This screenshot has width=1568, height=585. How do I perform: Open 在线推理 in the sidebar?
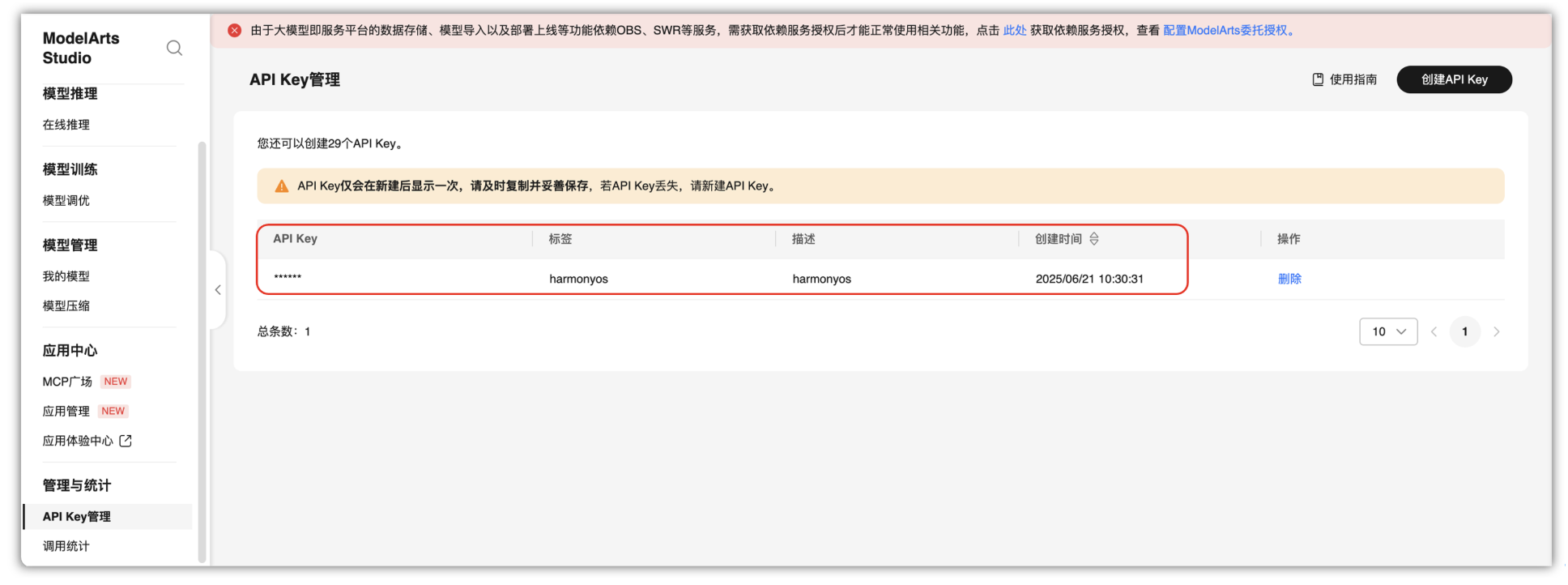click(x=66, y=125)
